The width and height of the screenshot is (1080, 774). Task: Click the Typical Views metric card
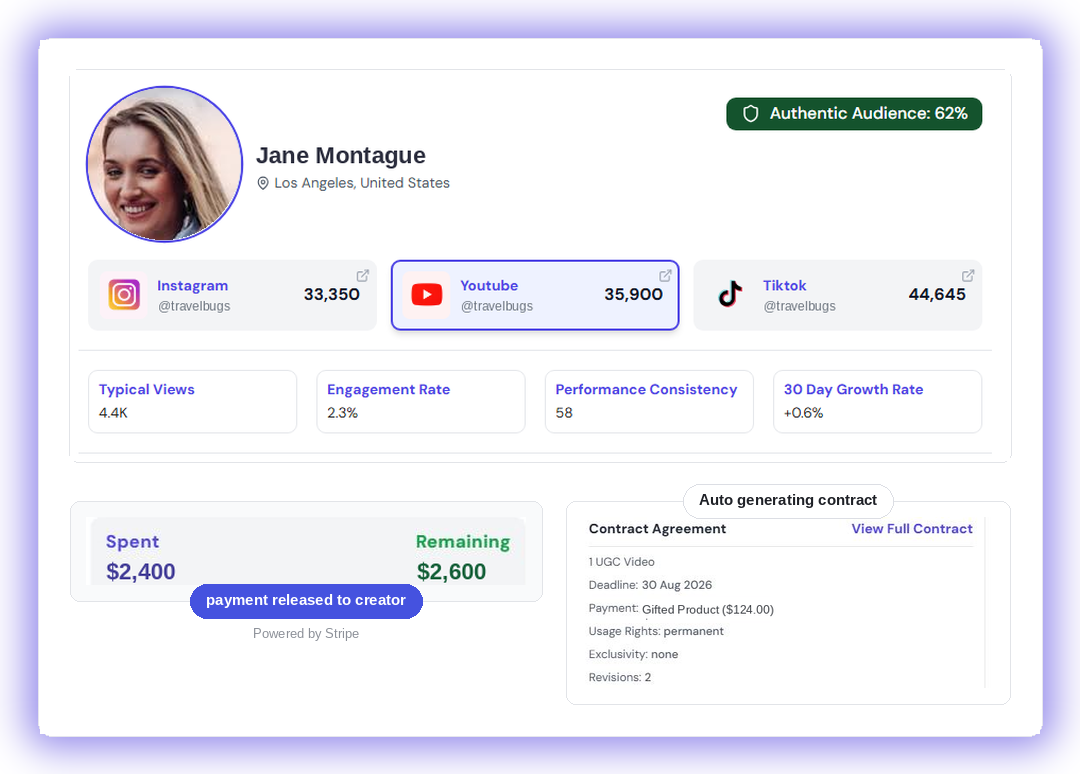[x=192, y=401]
